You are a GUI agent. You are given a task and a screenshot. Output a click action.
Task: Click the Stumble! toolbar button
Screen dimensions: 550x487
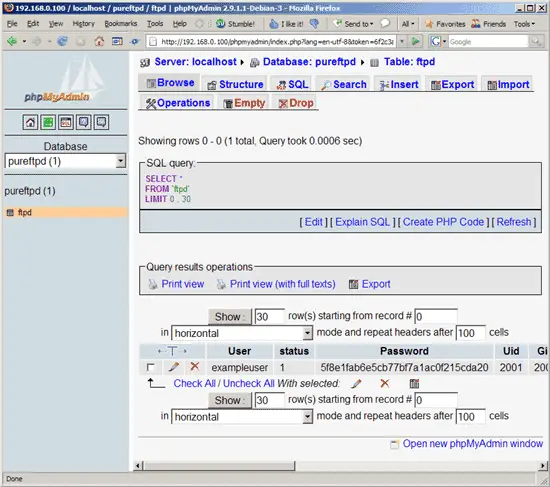click(x=235, y=24)
